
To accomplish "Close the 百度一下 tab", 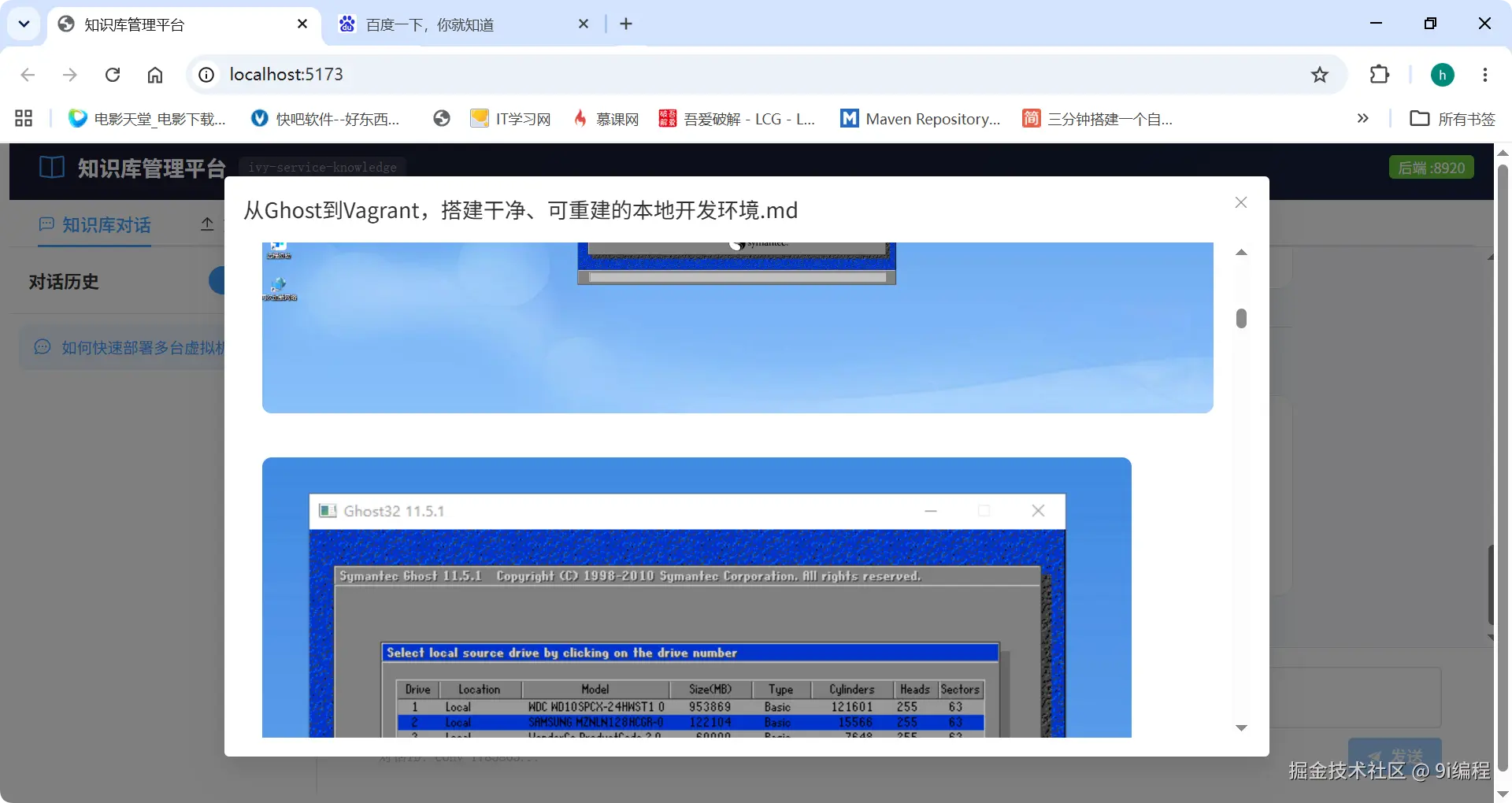I will pos(584,24).
